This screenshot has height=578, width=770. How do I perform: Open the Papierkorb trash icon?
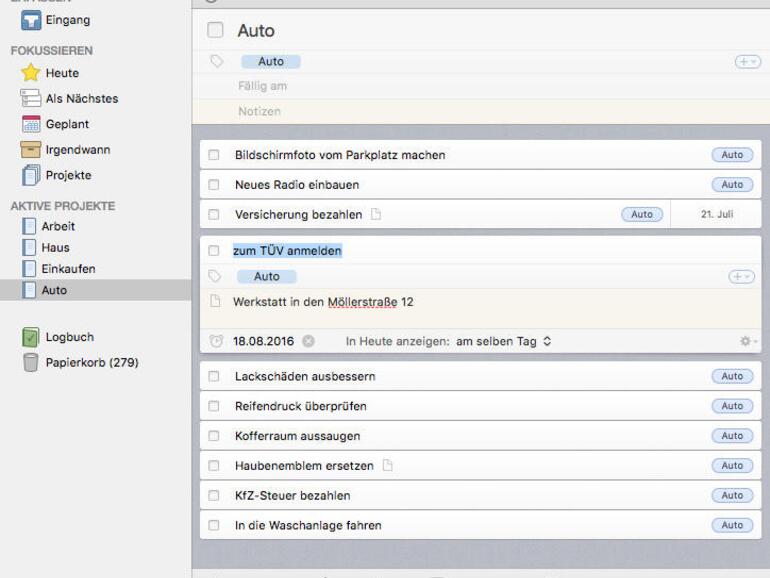31,362
